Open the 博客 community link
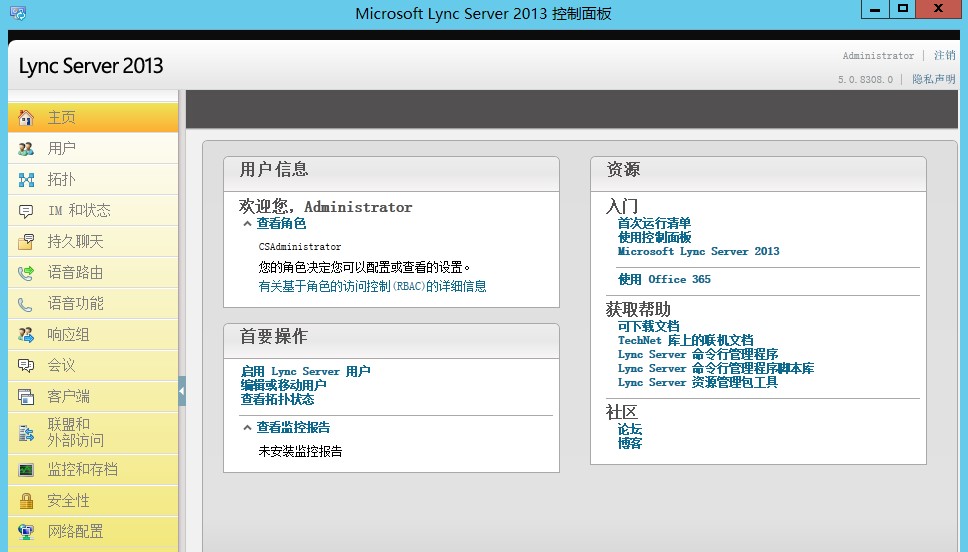The width and height of the screenshot is (968, 552). (630, 443)
